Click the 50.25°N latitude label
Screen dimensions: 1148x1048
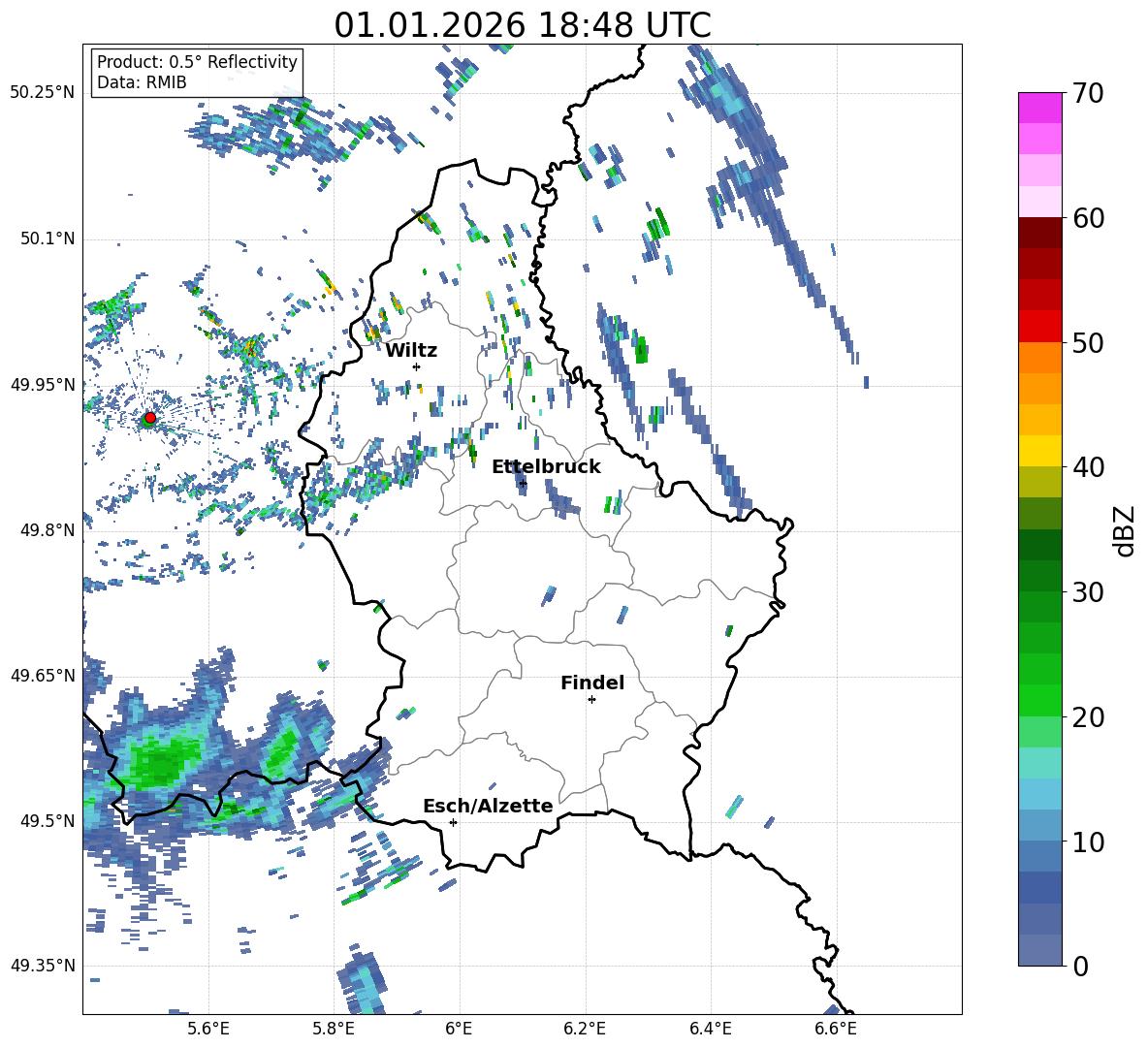[43, 93]
